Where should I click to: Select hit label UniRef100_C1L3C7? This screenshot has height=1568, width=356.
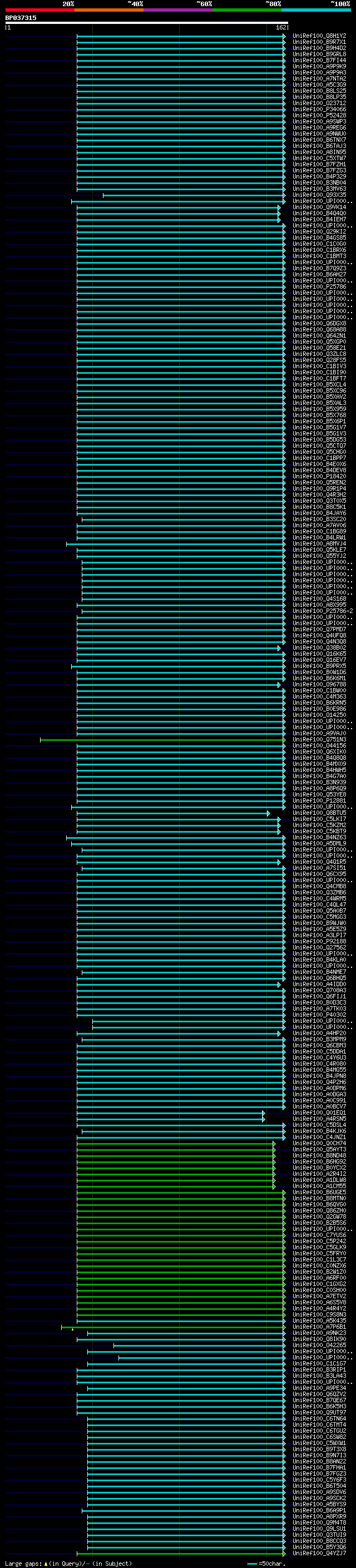pyautogui.click(x=319, y=1259)
